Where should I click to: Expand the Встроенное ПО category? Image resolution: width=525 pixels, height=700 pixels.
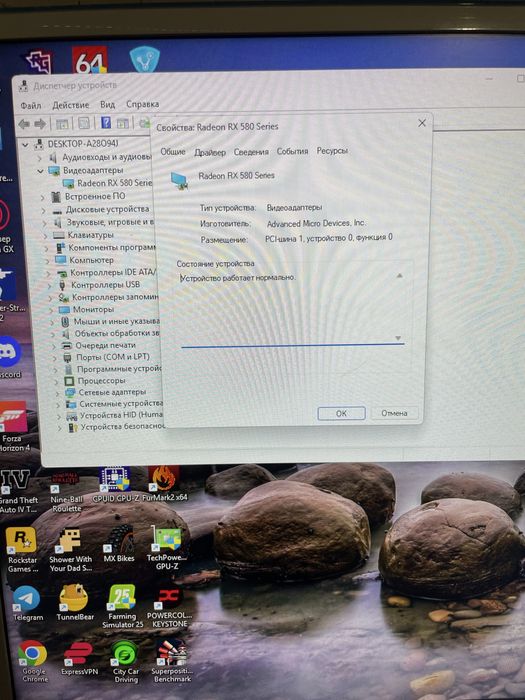(43, 197)
